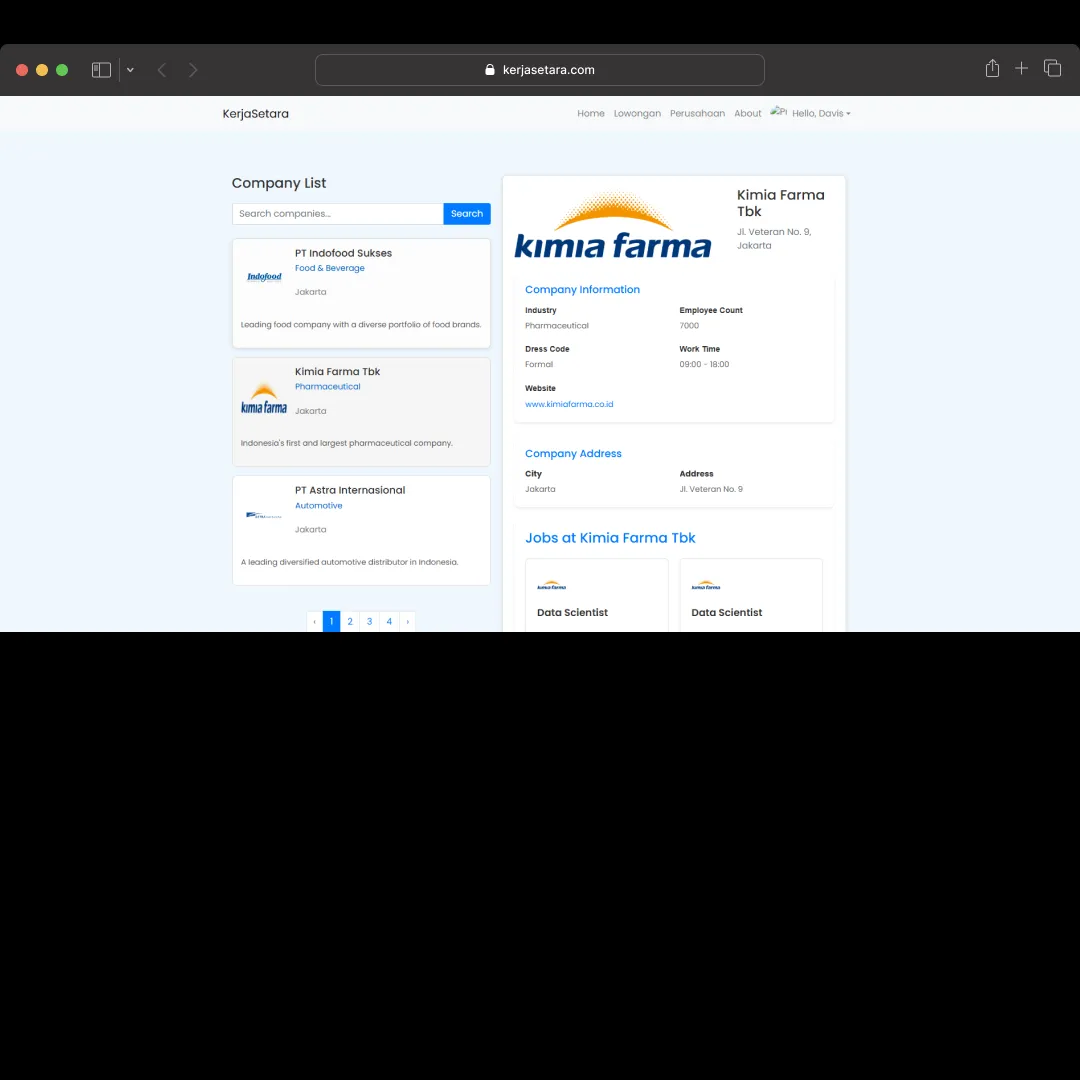Select pagination page 1
This screenshot has height=1080, width=1080.
click(x=331, y=621)
